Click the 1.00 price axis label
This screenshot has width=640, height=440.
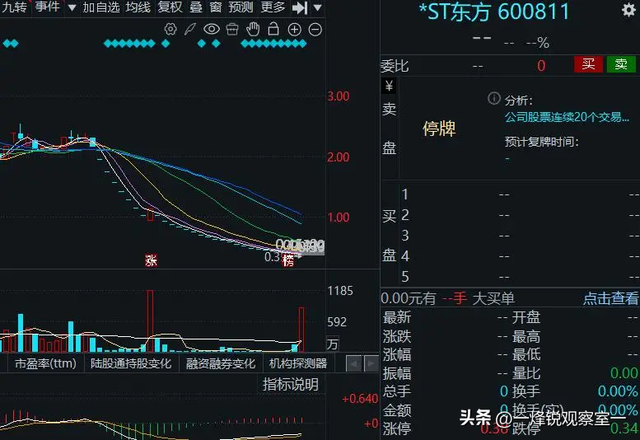click(x=338, y=217)
